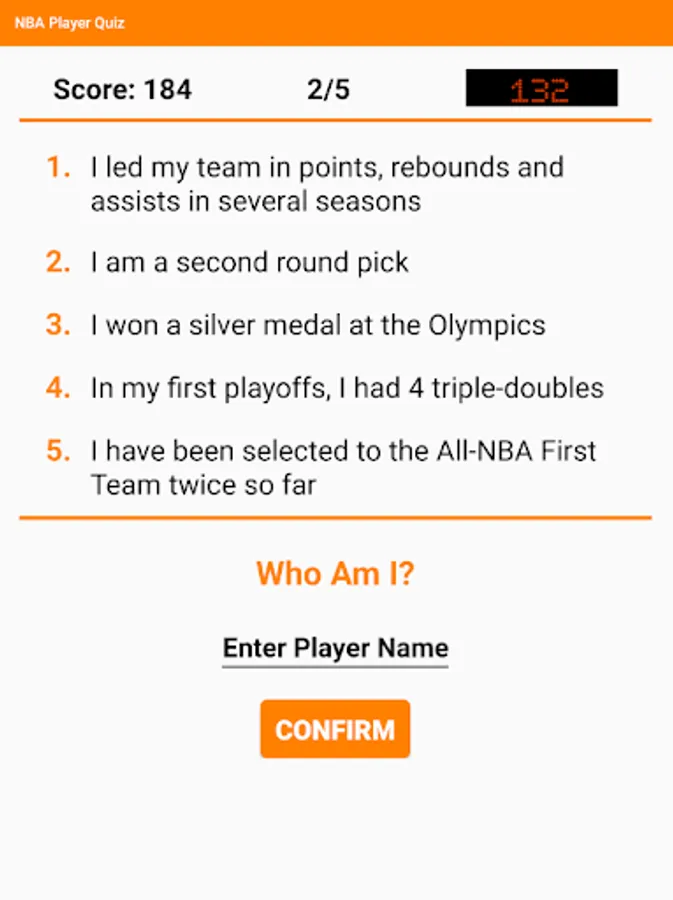Click the All-NBA First Team clue
Viewport: 673px width, 900px height.
(x=343, y=468)
